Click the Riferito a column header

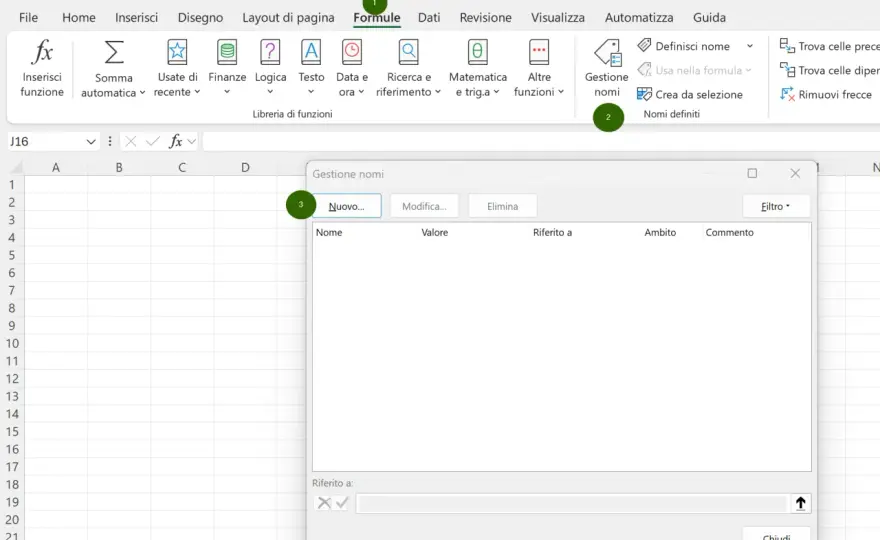[x=552, y=232]
